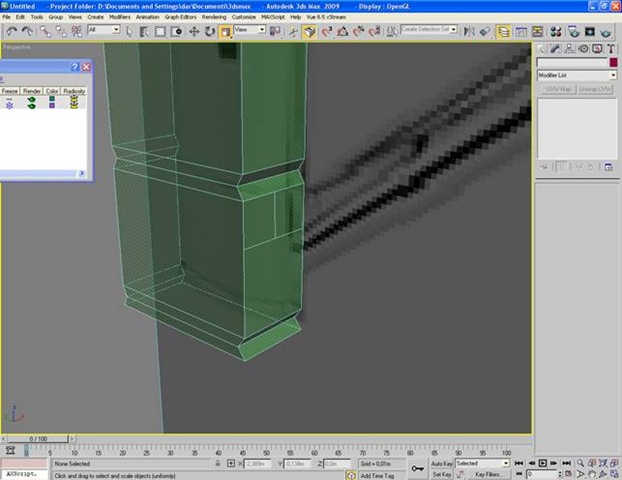Screen dimensions: 622x480
Task: Click the UVW Map button
Action: (557, 89)
